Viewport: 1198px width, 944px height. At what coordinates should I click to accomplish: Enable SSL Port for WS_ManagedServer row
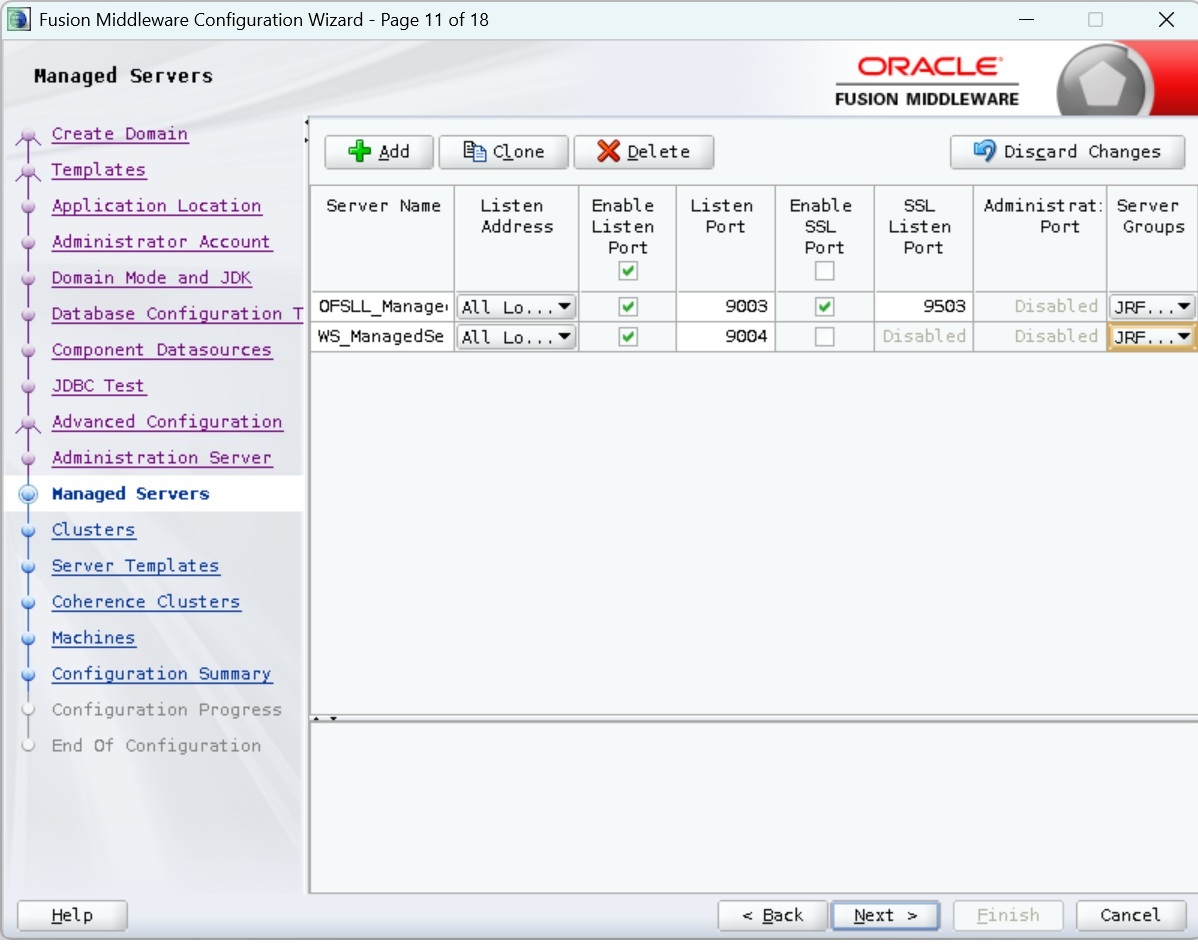pyautogui.click(x=824, y=337)
